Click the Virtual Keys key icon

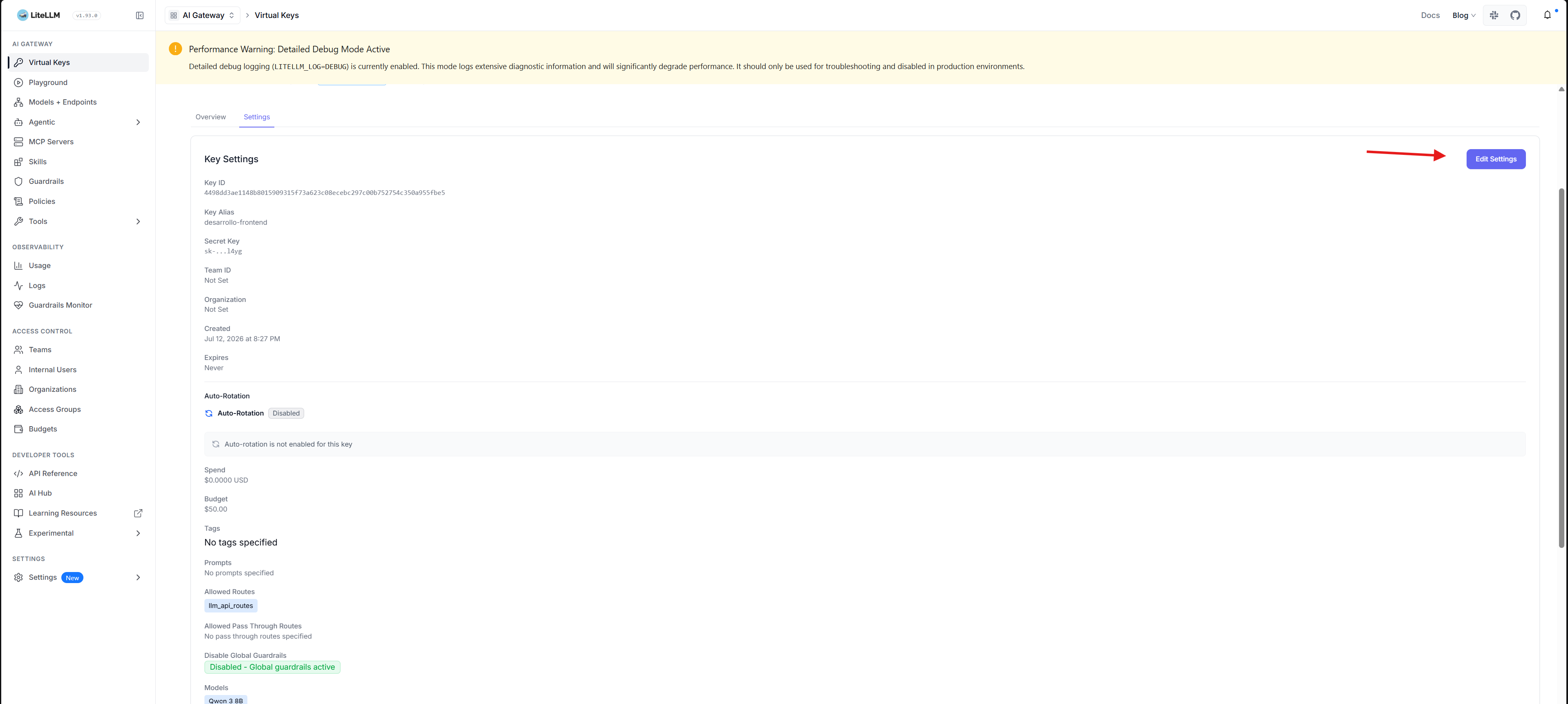(x=18, y=62)
